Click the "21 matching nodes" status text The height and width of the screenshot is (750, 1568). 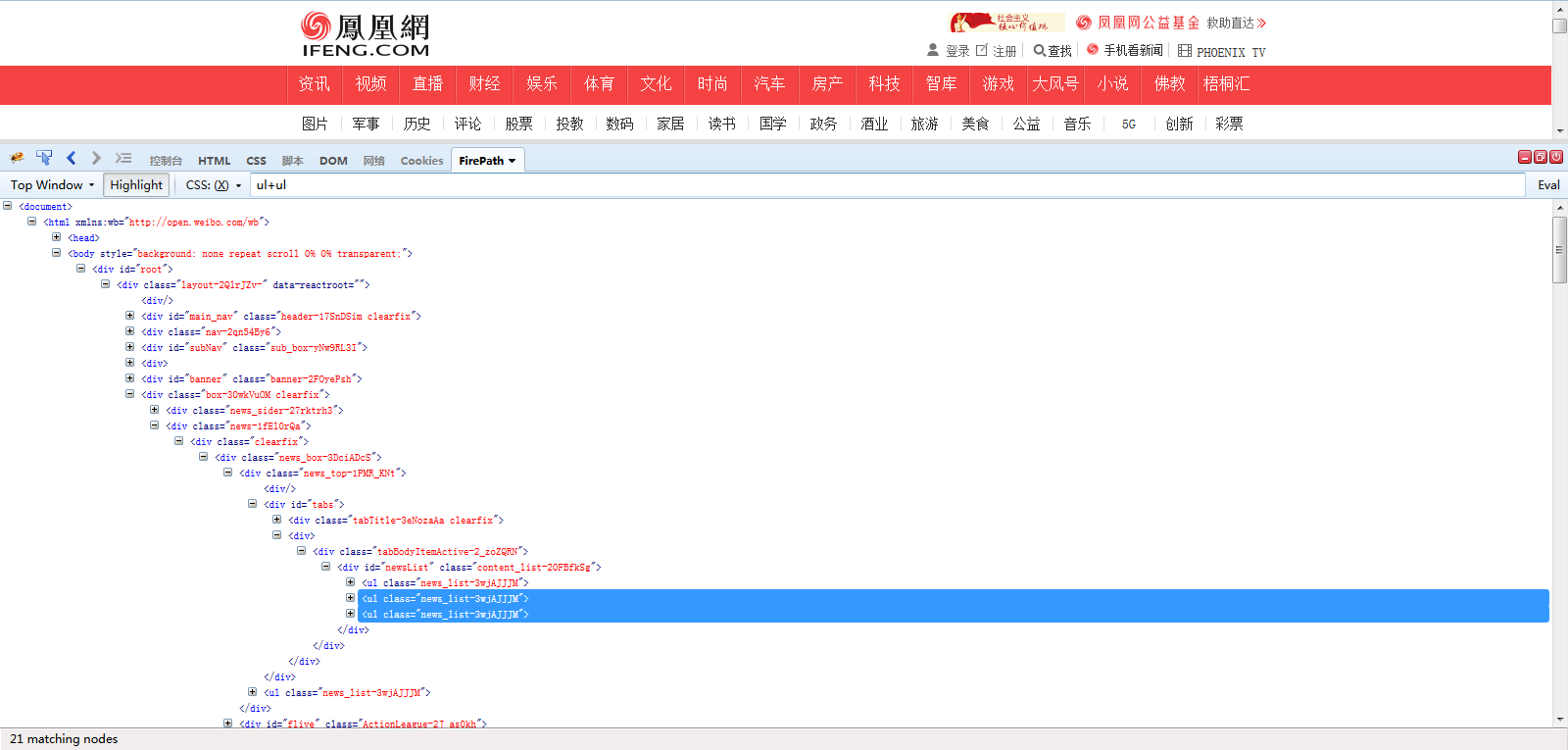coord(64,739)
